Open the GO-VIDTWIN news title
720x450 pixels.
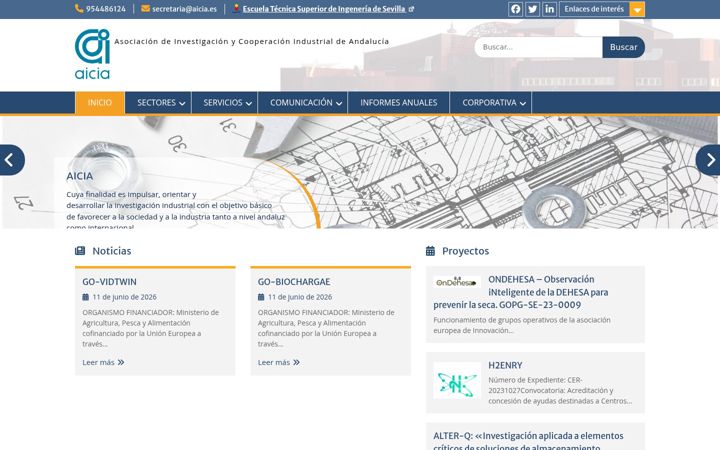click(x=109, y=281)
